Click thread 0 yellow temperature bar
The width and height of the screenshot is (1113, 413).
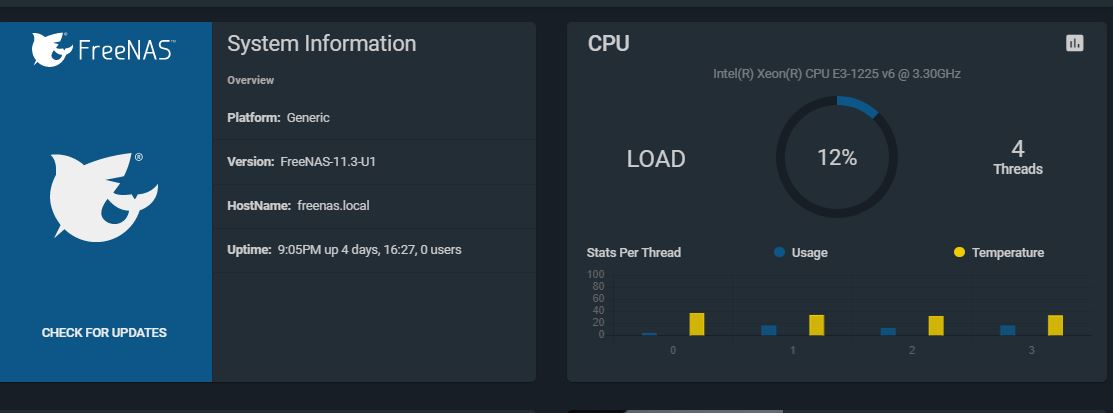pos(697,324)
